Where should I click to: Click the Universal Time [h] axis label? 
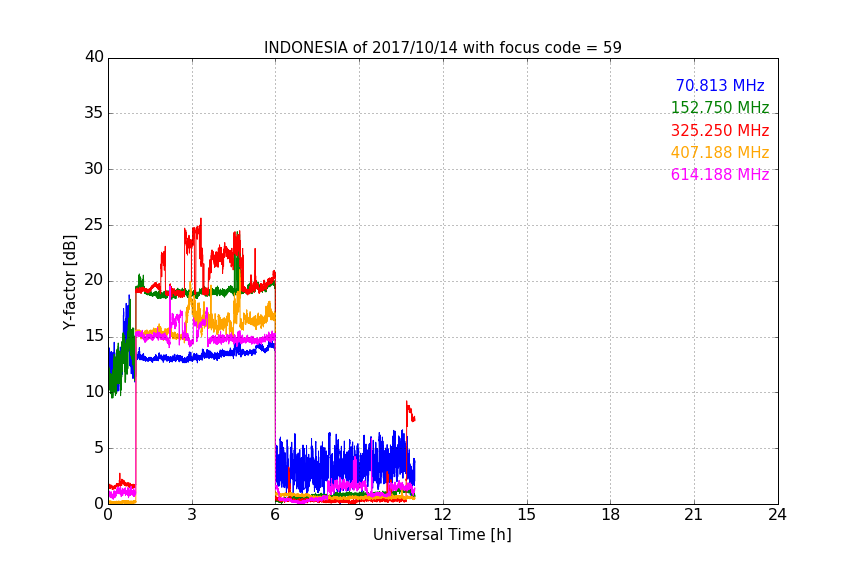click(x=442, y=534)
